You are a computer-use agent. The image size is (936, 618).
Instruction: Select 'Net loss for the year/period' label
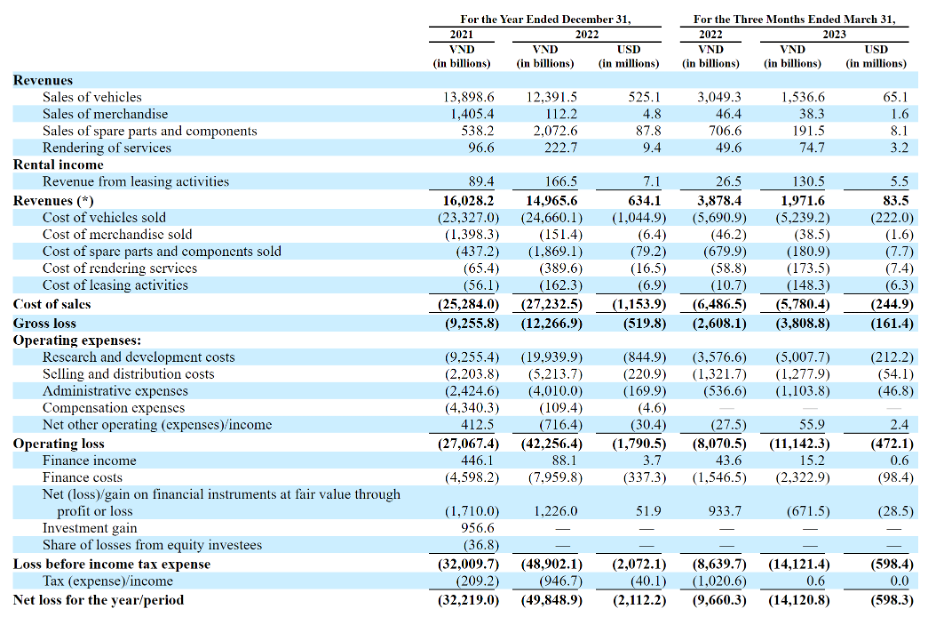pyautogui.click(x=98, y=599)
